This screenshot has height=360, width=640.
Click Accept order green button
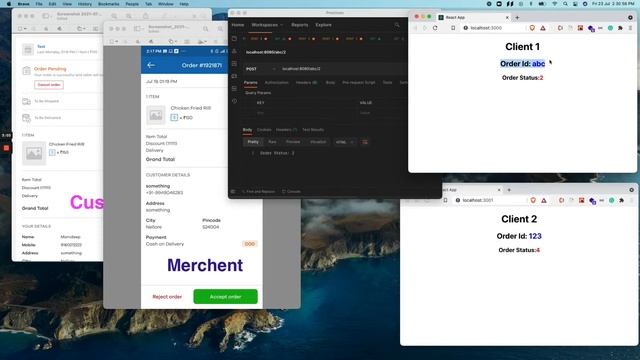click(x=225, y=297)
